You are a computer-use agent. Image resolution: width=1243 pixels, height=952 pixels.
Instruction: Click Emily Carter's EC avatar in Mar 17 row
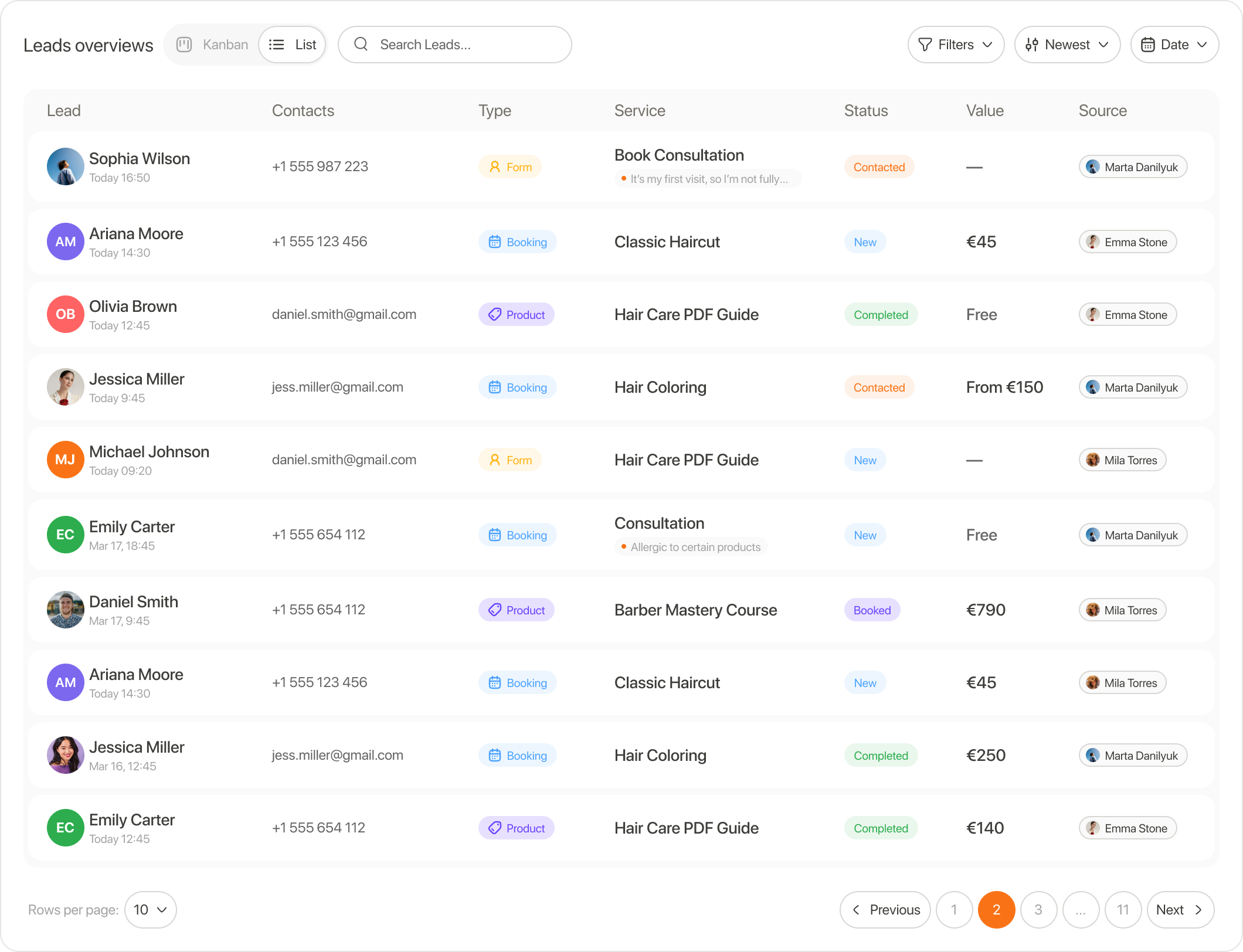pos(66,535)
